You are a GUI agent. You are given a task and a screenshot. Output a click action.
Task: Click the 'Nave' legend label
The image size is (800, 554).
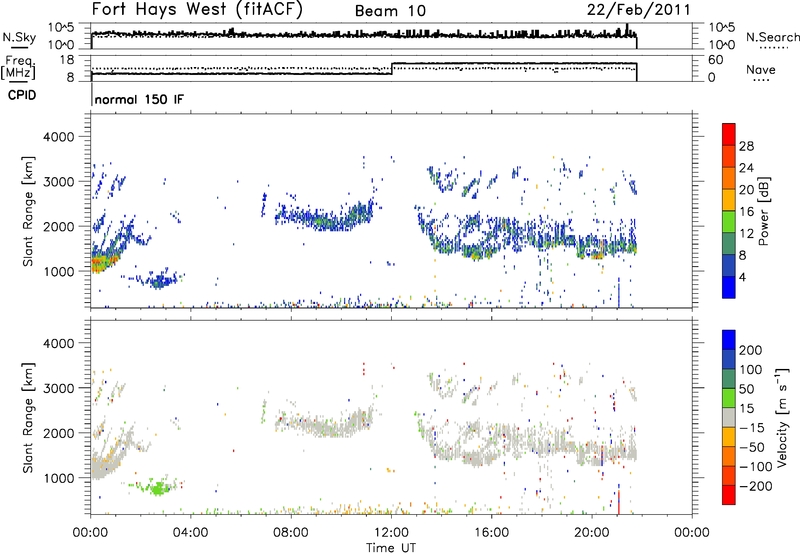[x=761, y=69]
